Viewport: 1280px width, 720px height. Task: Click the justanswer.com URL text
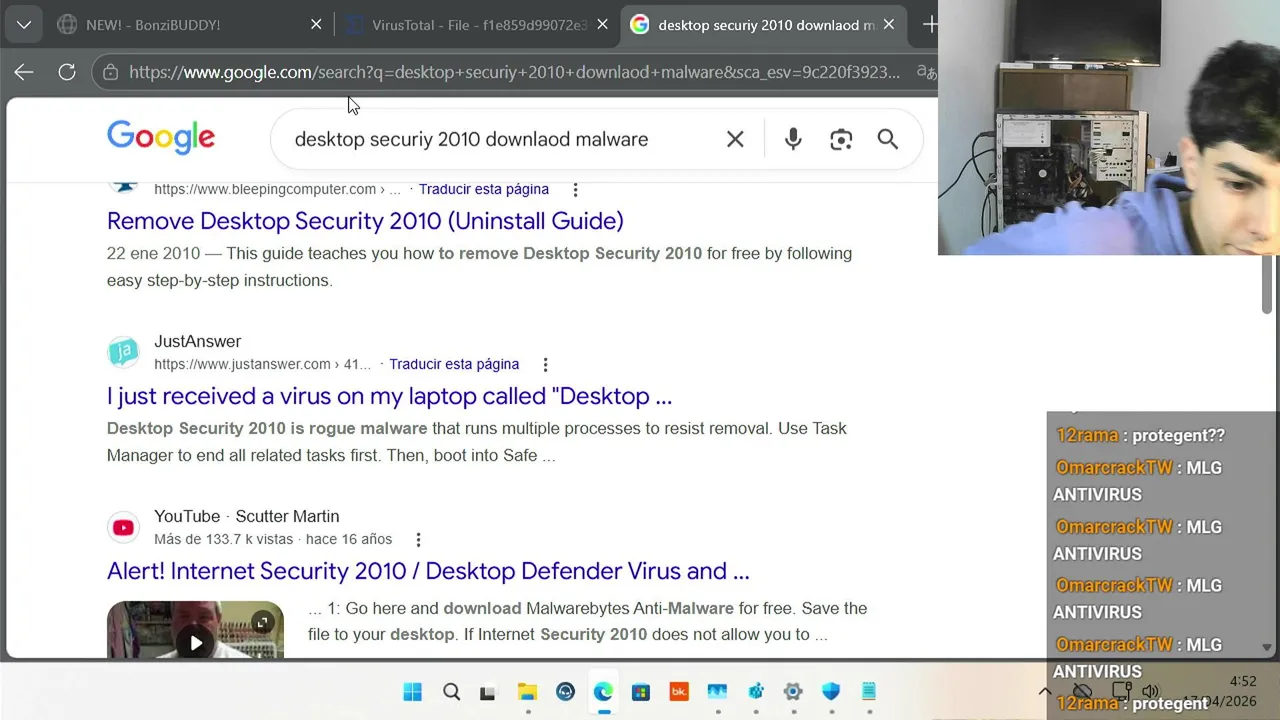262,364
